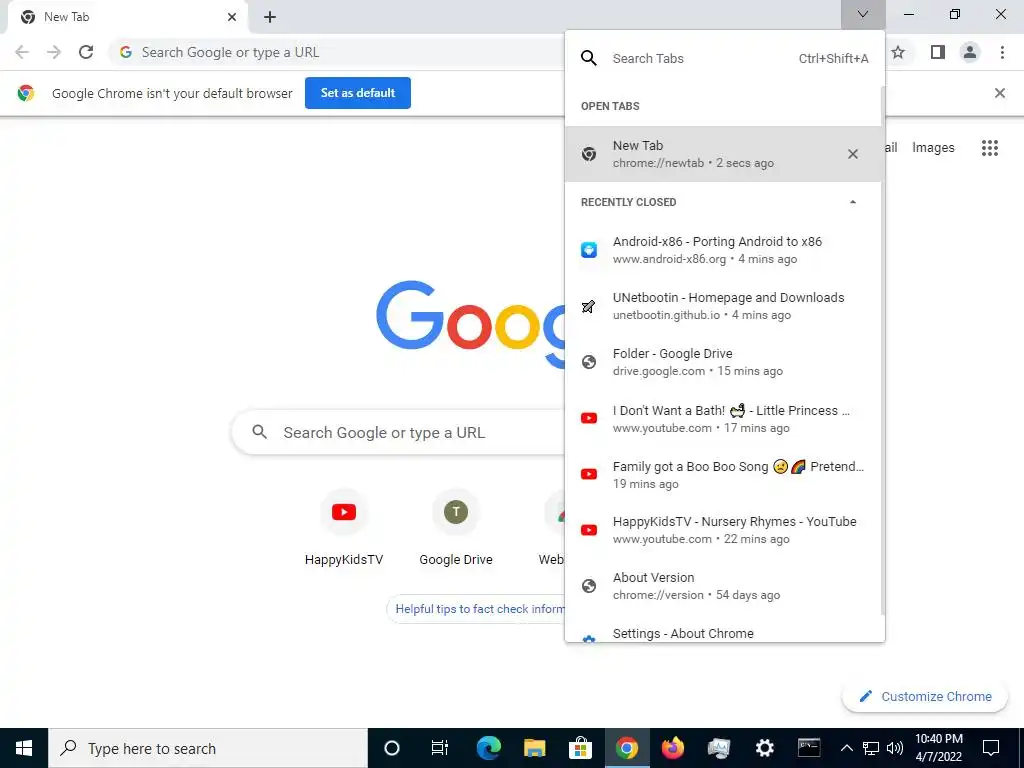The height and width of the screenshot is (768, 1024).
Task: Open the profile avatar menu
Action: tap(970, 52)
